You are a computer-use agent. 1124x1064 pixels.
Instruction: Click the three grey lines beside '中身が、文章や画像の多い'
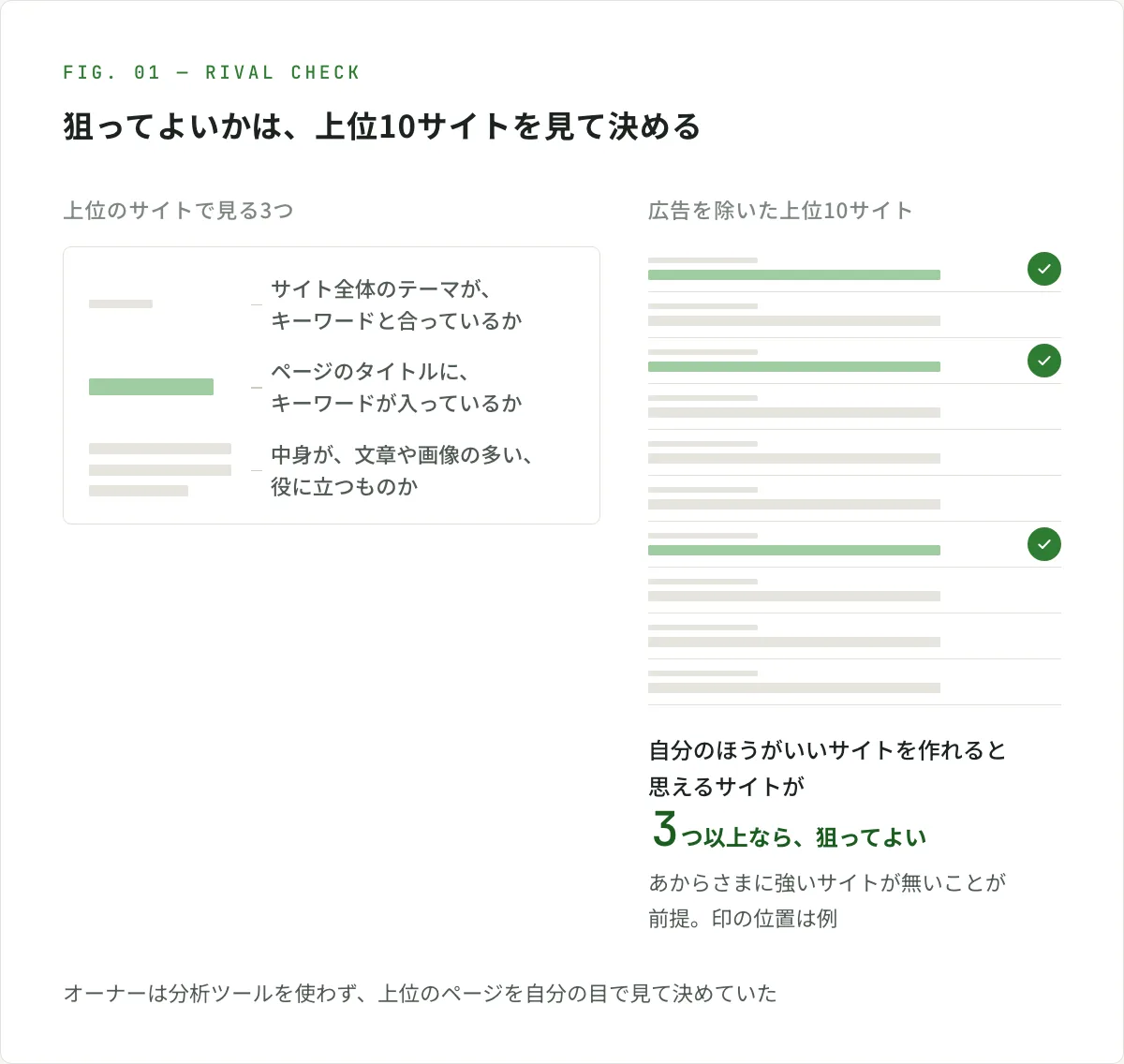(160, 470)
